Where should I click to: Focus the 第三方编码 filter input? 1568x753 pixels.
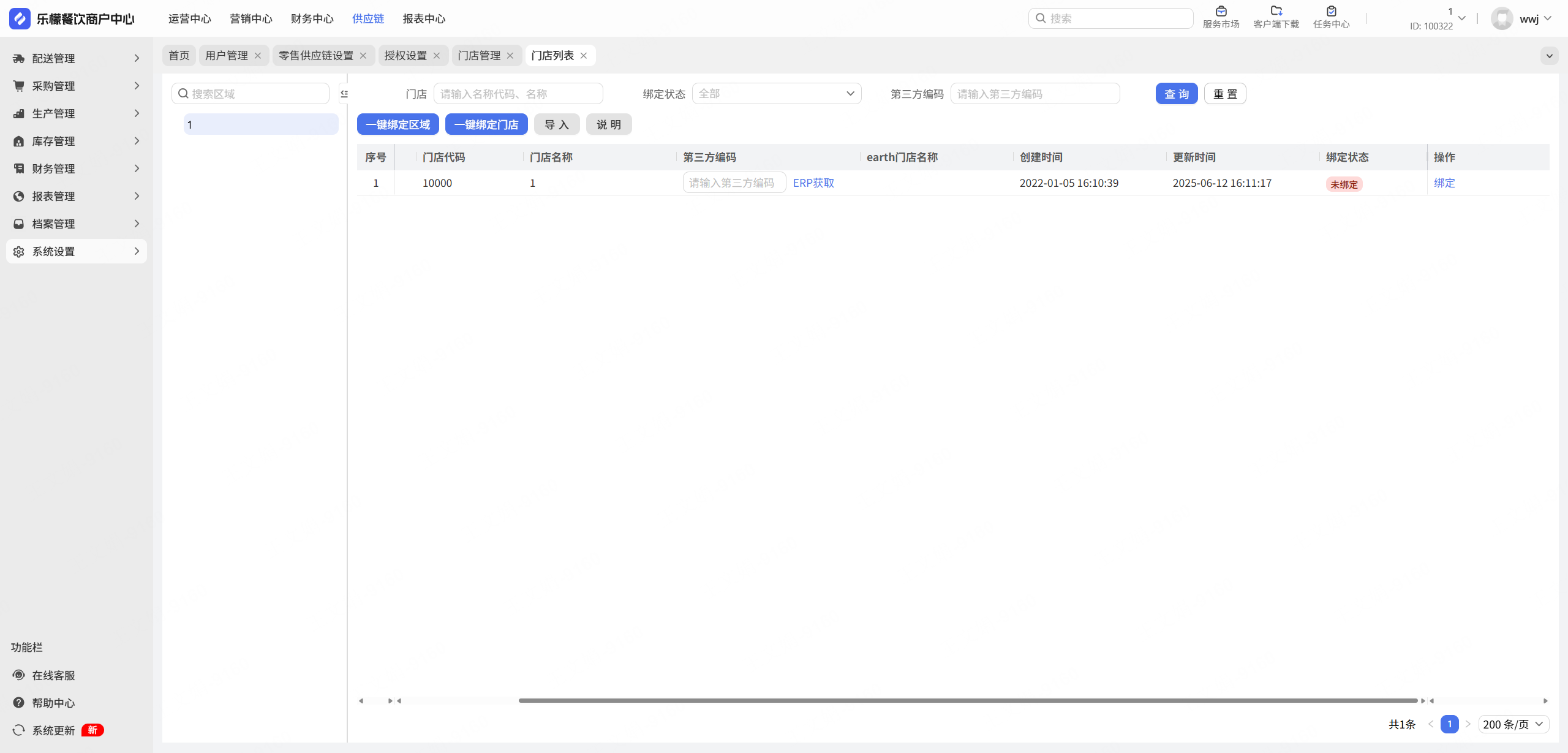tap(1035, 94)
